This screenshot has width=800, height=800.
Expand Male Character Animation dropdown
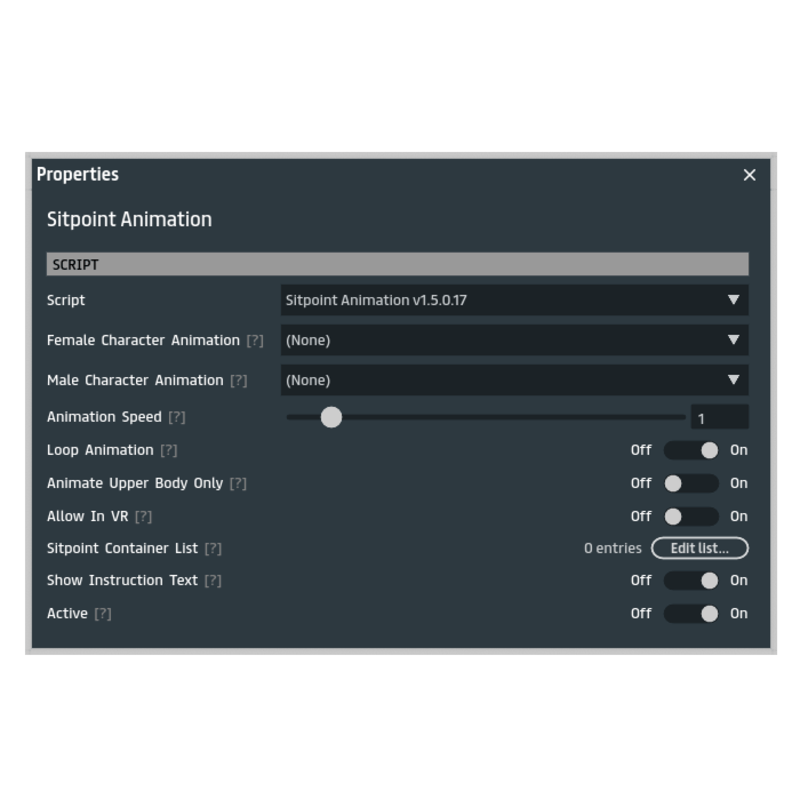(514, 380)
